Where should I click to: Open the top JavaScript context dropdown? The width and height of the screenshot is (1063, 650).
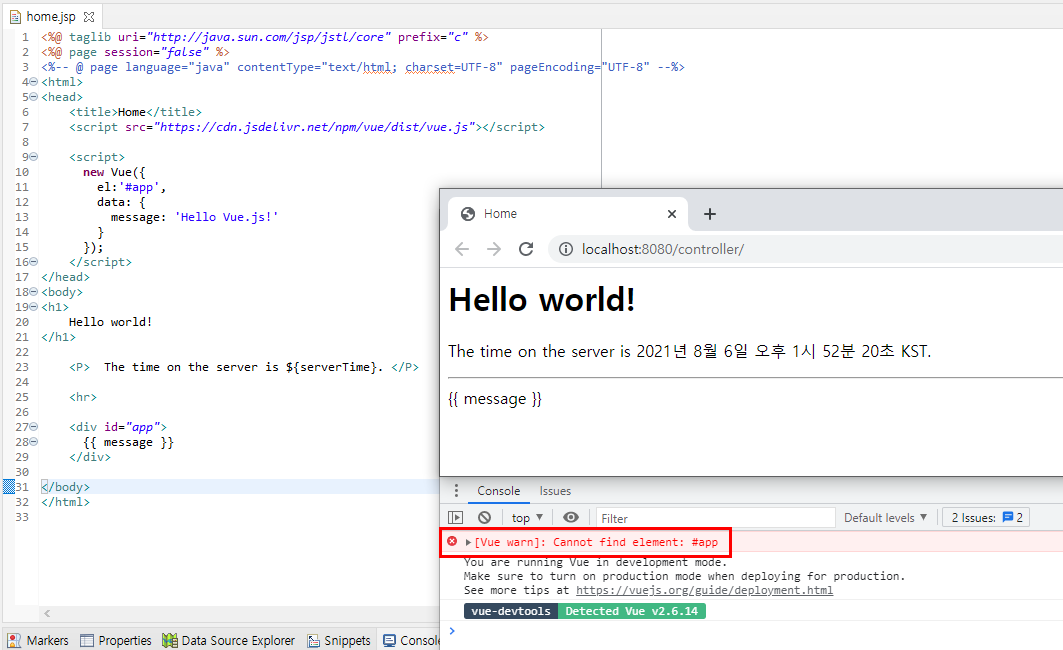[527, 518]
